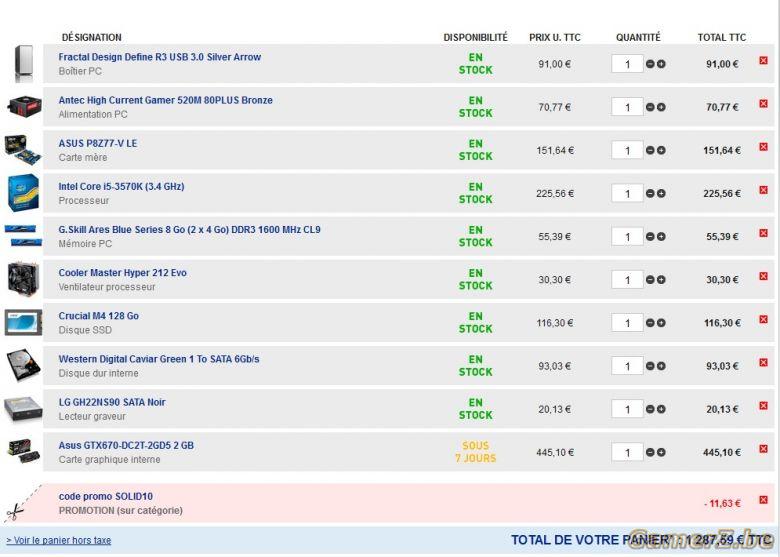The image size is (780, 557).
Task: Remove Fractal Design Define R3 from cart
Action: click(x=763, y=60)
